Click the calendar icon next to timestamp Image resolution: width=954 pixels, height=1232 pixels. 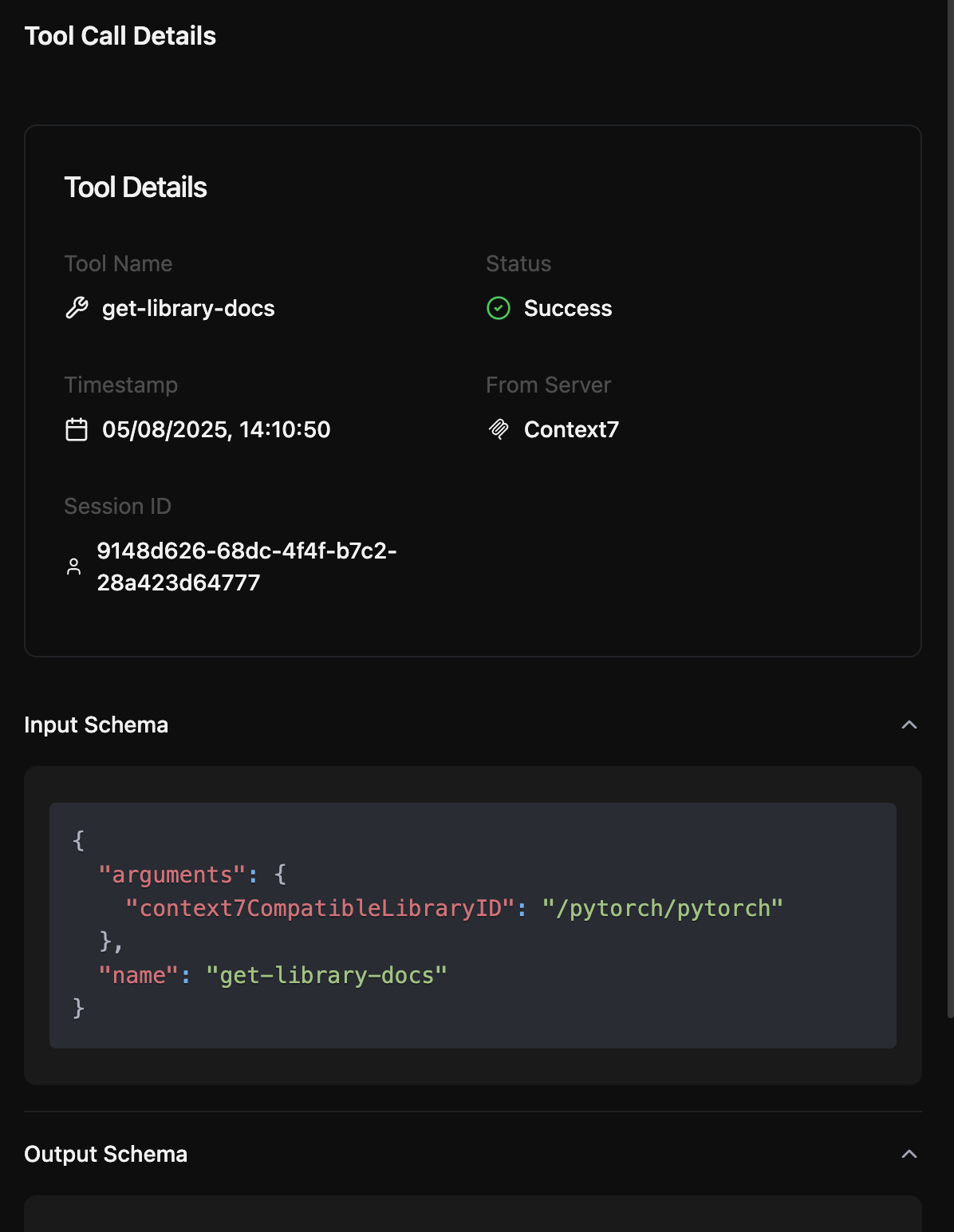pos(77,429)
